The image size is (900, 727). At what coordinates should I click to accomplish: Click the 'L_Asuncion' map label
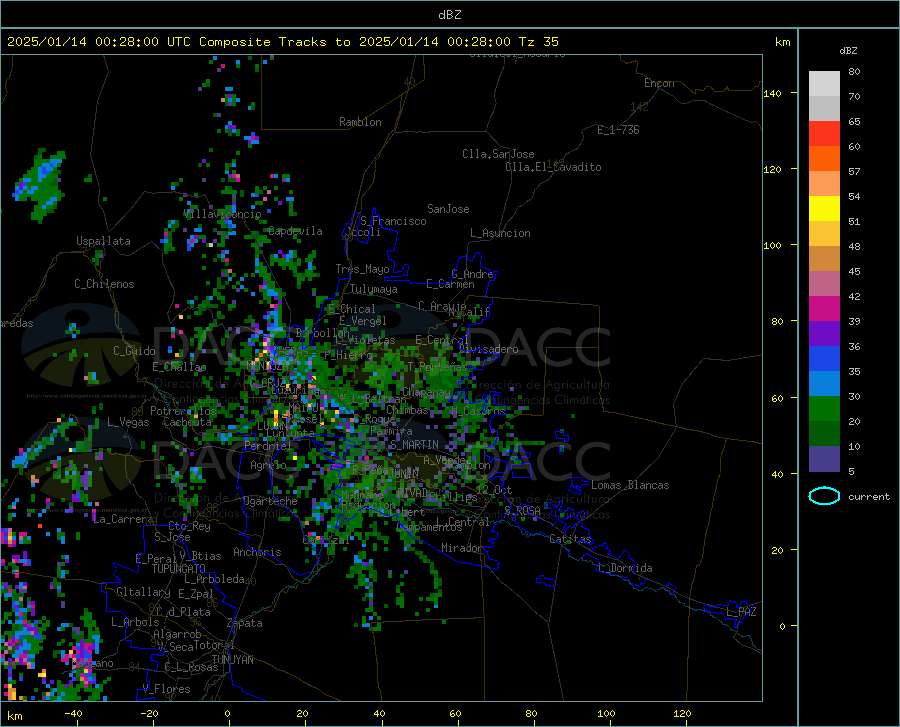[x=500, y=233]
